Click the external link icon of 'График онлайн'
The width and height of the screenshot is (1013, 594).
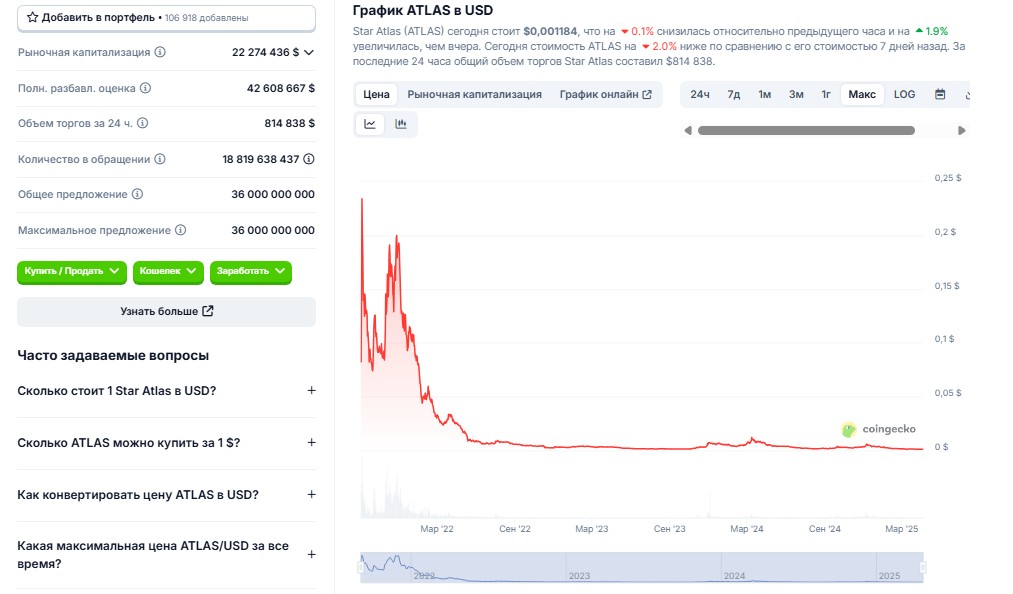point(647,94)
